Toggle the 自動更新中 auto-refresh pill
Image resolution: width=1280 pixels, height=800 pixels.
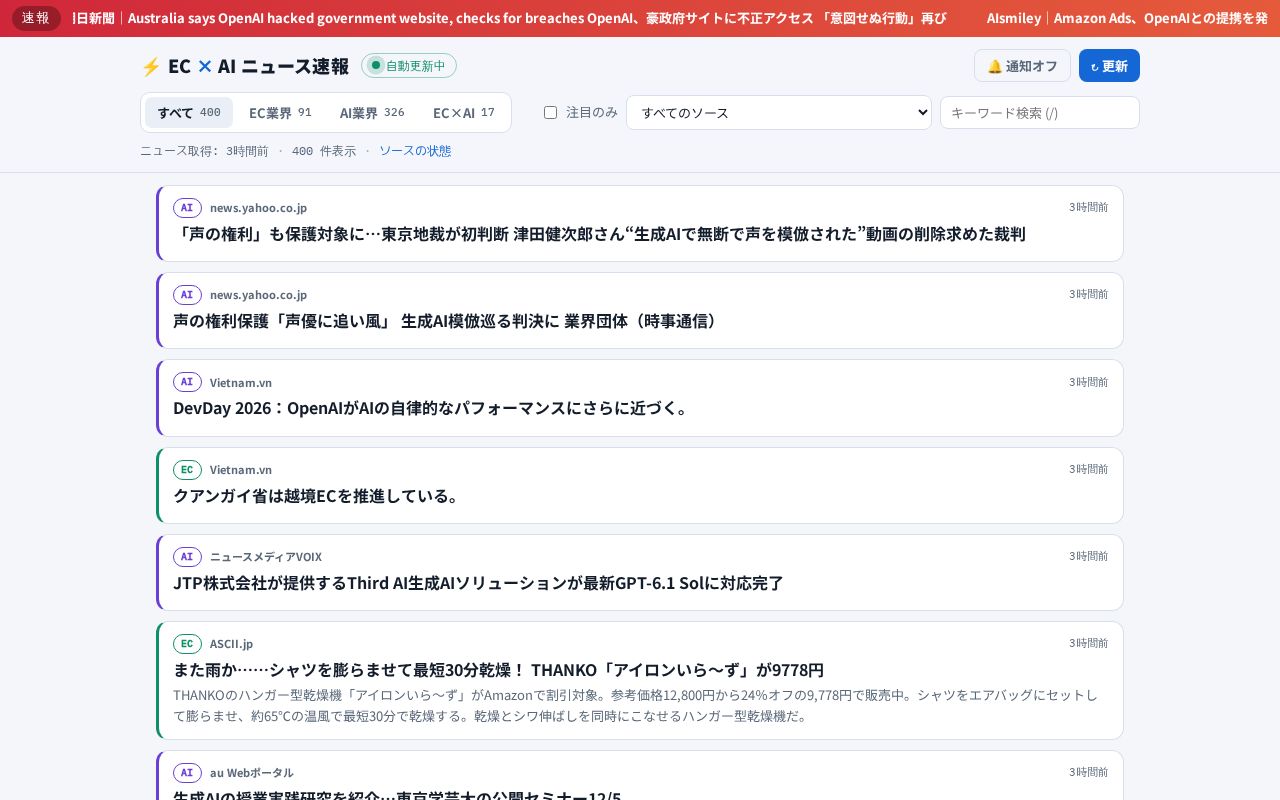click(409, 65)
